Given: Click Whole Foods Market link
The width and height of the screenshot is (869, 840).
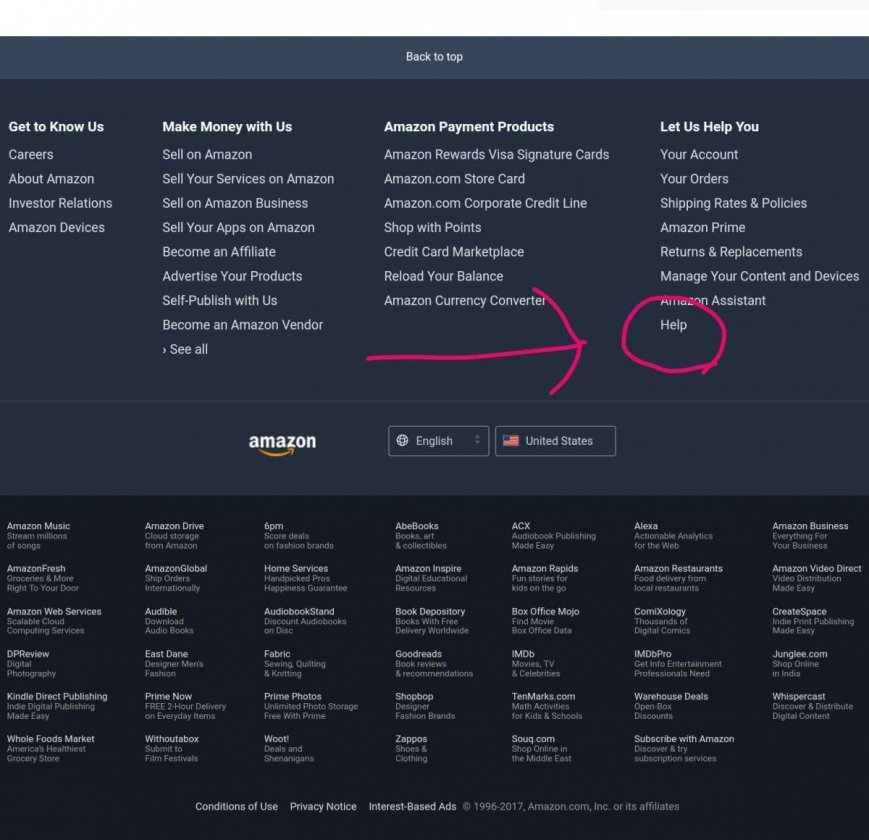Looking at the screenshot, I should click(x=50, y=749).
